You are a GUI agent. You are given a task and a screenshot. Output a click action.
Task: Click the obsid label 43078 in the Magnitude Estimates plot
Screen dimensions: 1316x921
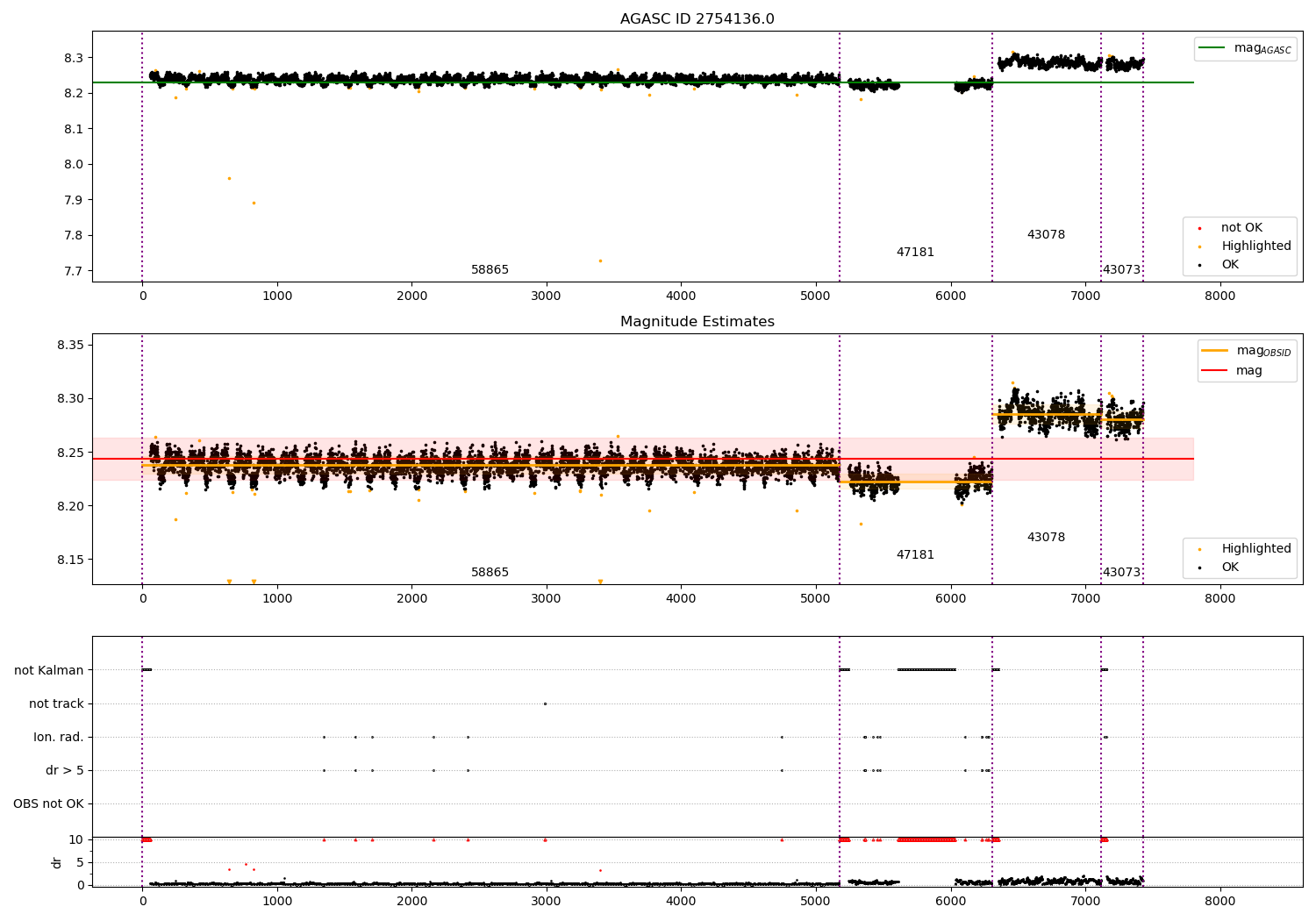(1046, 538)
